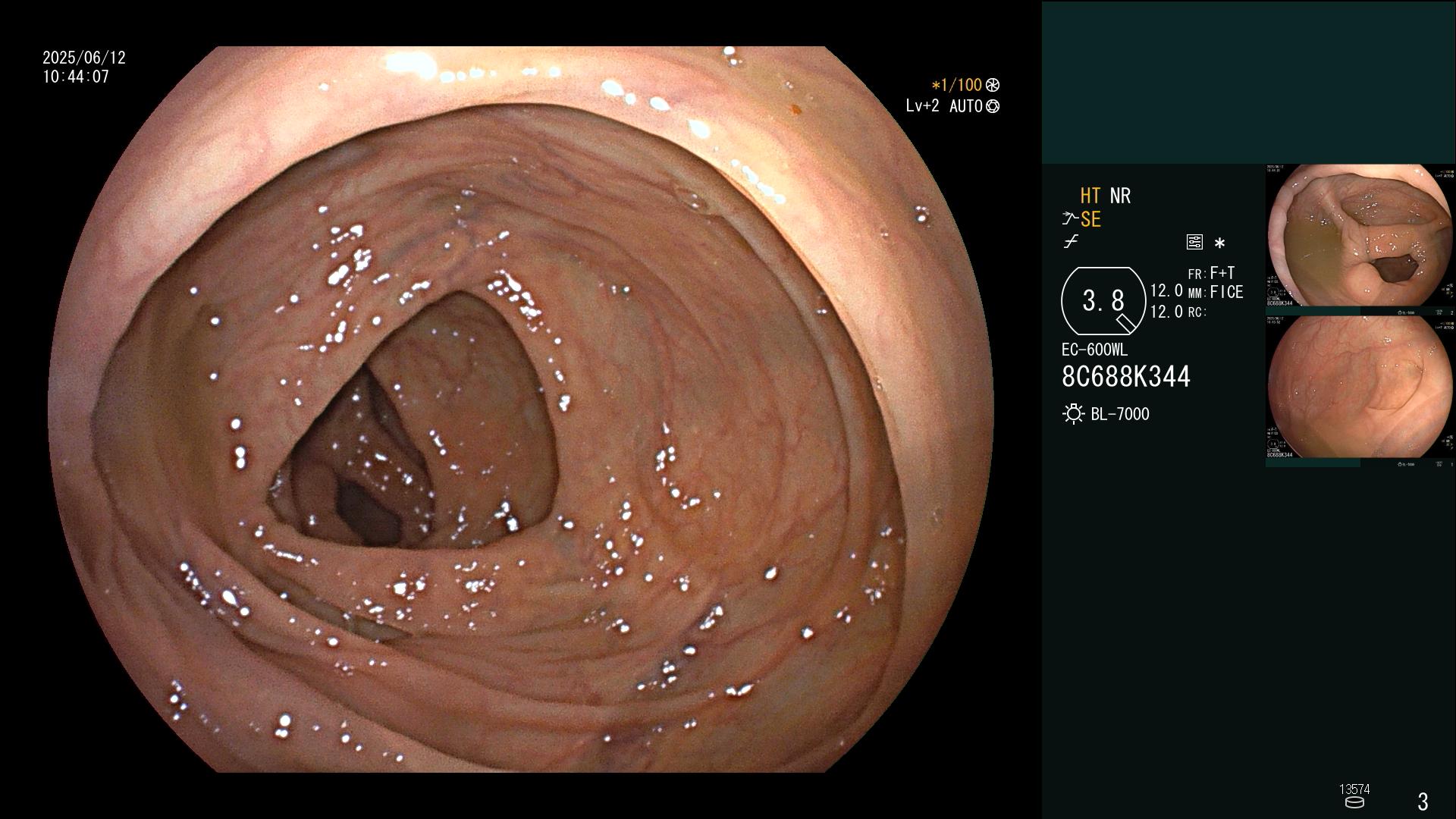Click the scope diameter 3.8 indicator icon

1103,301
